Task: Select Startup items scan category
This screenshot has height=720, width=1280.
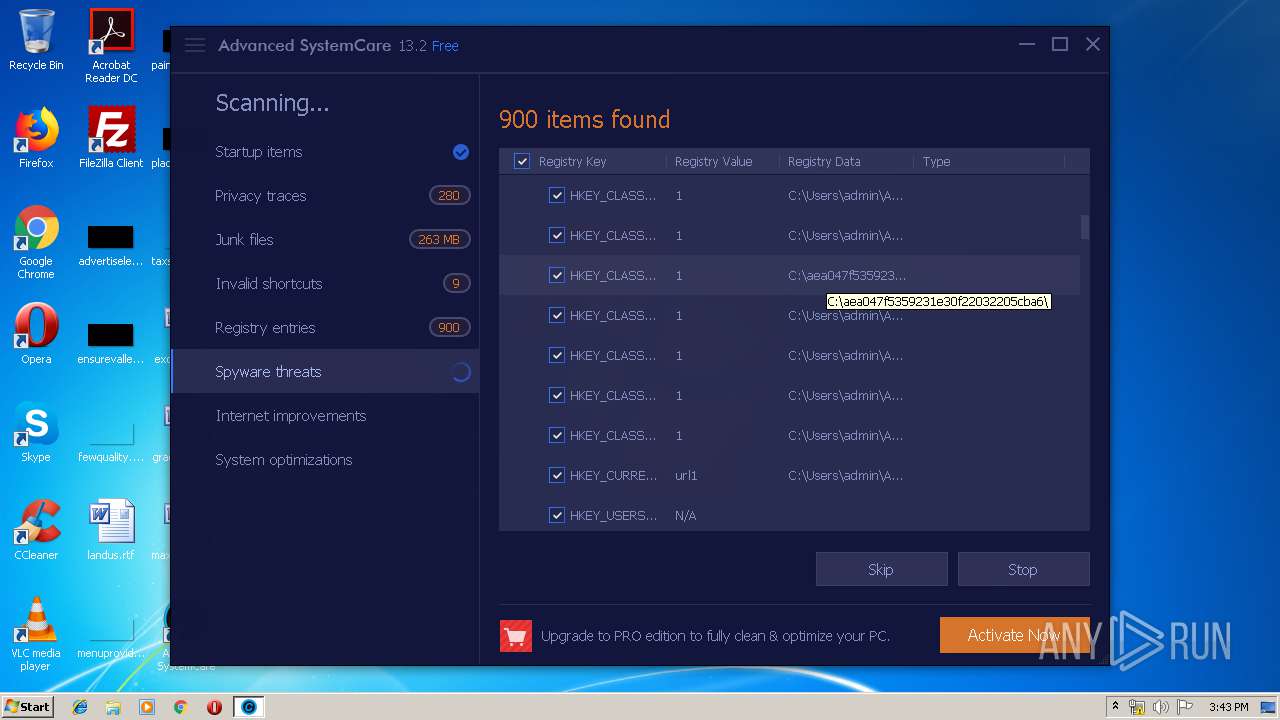Action: 325,152
